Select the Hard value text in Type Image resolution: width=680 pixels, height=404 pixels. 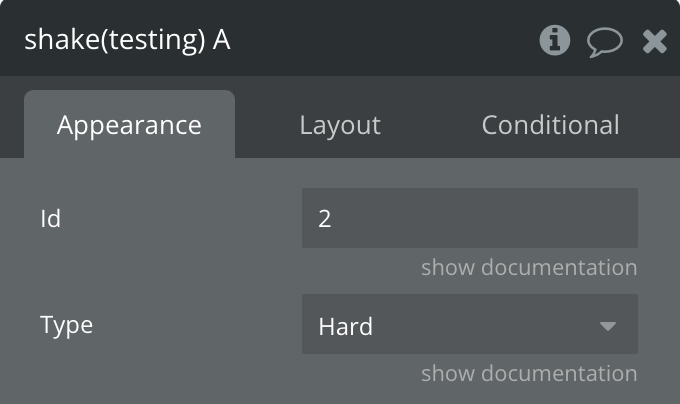(x=346, y=326)
